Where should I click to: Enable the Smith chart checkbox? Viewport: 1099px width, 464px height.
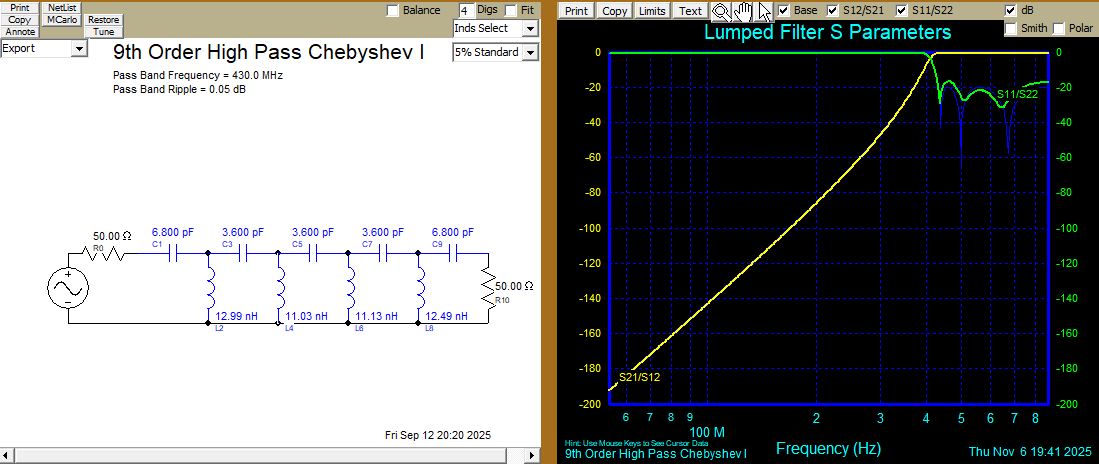[x=1011, y=28]
